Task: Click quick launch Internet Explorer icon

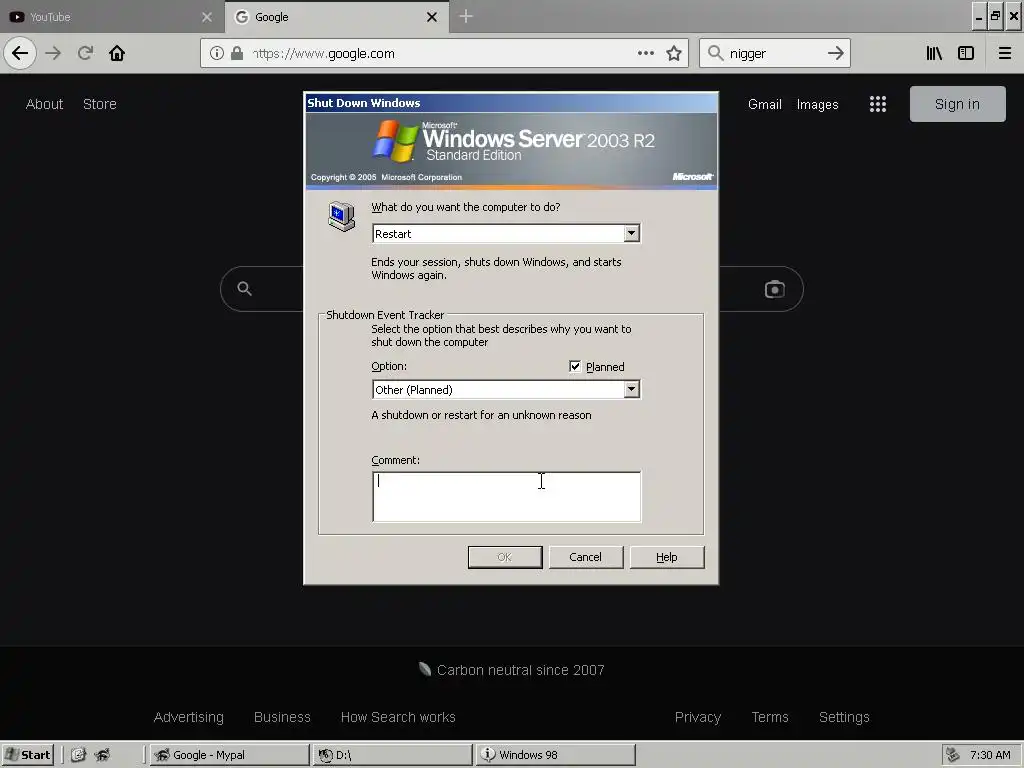Action: click(x=78, y=755)
